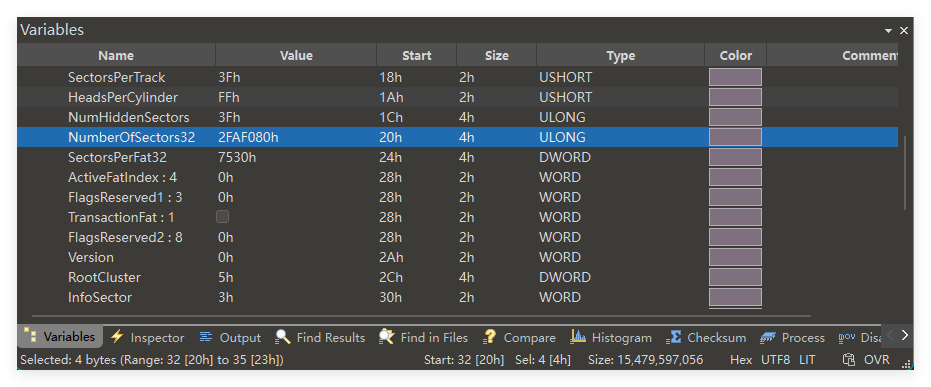Click the Checksum sigma icon
This screenshot has height=387, width=931.
click(673, 337)
